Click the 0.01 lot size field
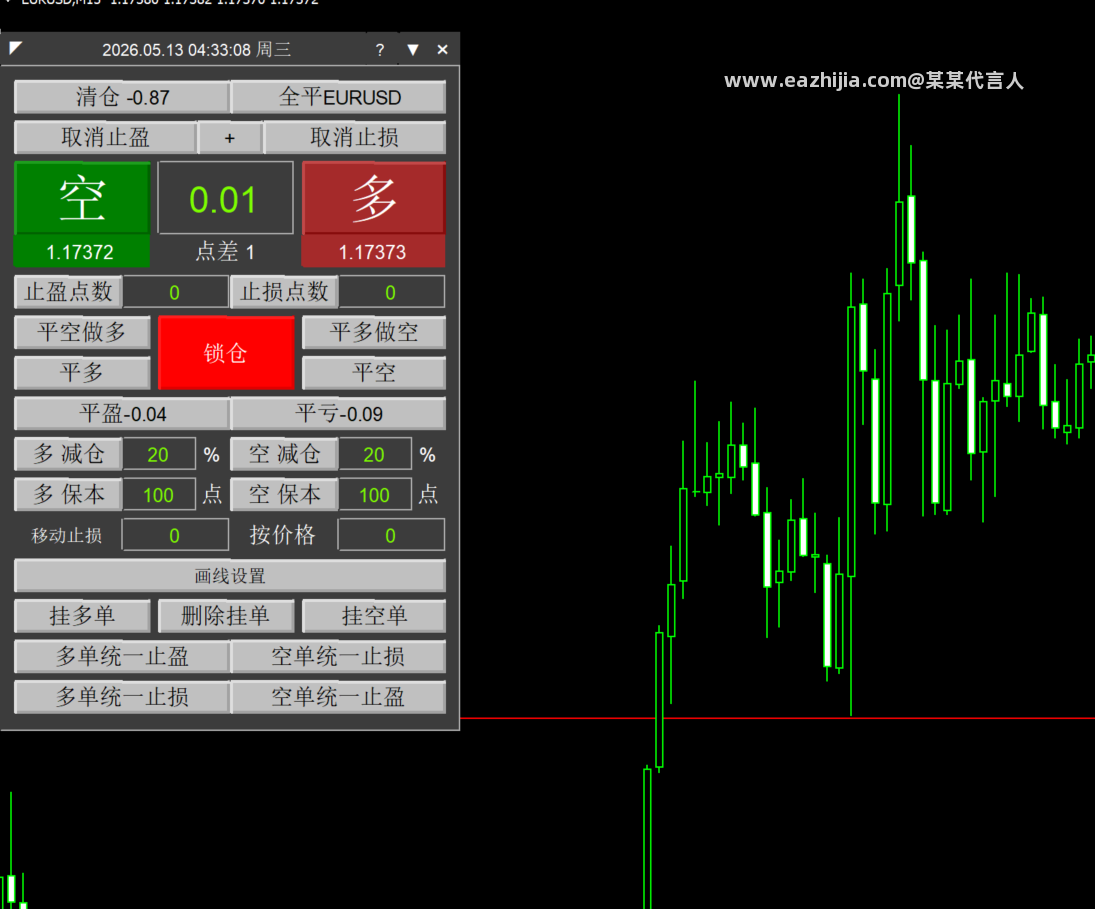The width and height of the screenshot is (1095, 909). coord(225,198)
